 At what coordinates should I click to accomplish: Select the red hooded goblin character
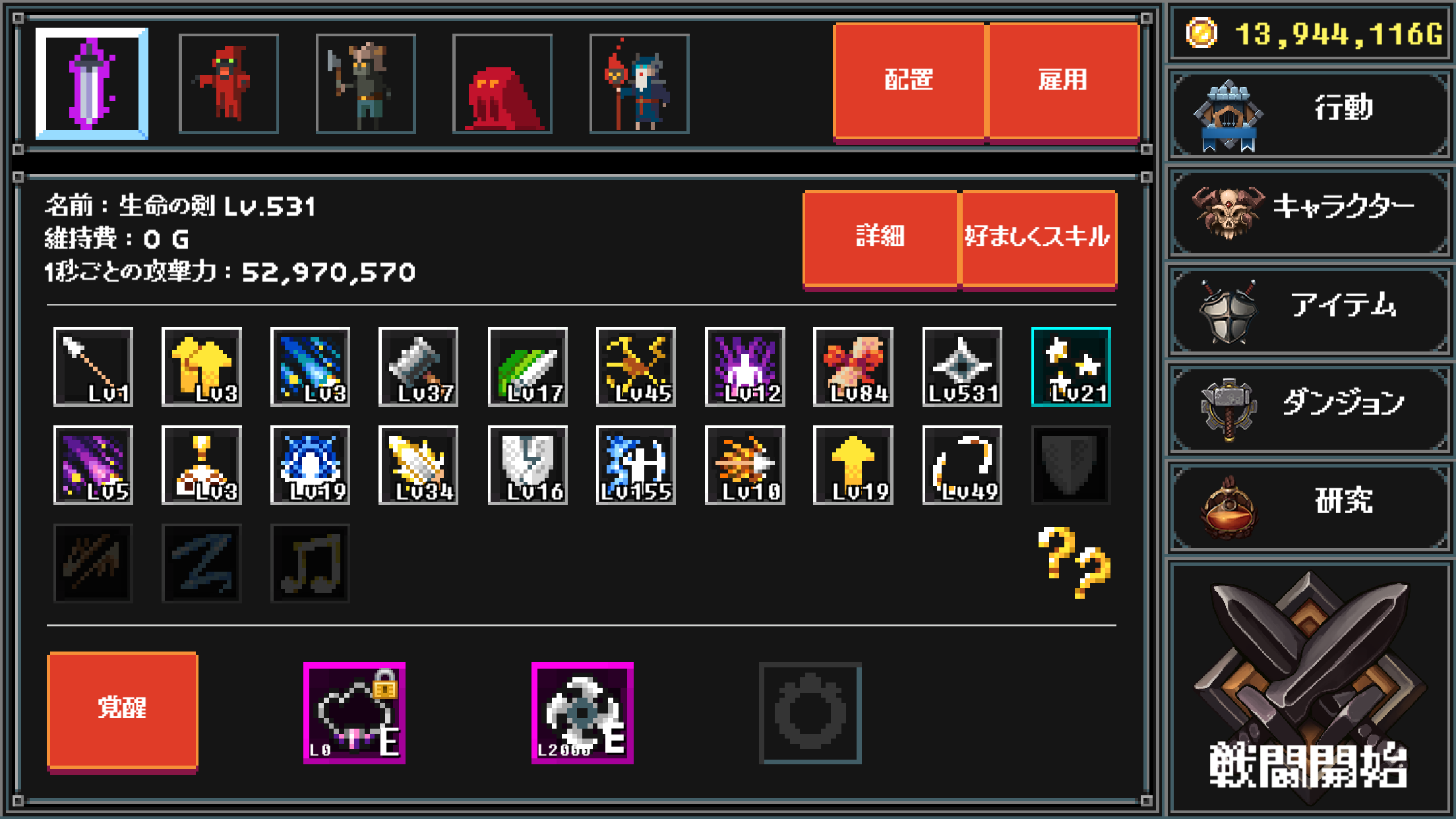click(x=229, y=84)
